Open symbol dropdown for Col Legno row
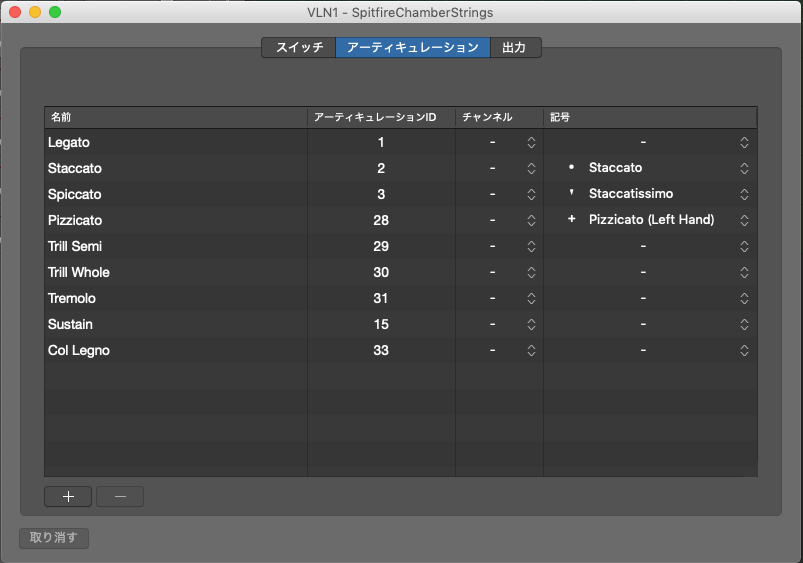This screenshot has height=563, width=803. 744,350
